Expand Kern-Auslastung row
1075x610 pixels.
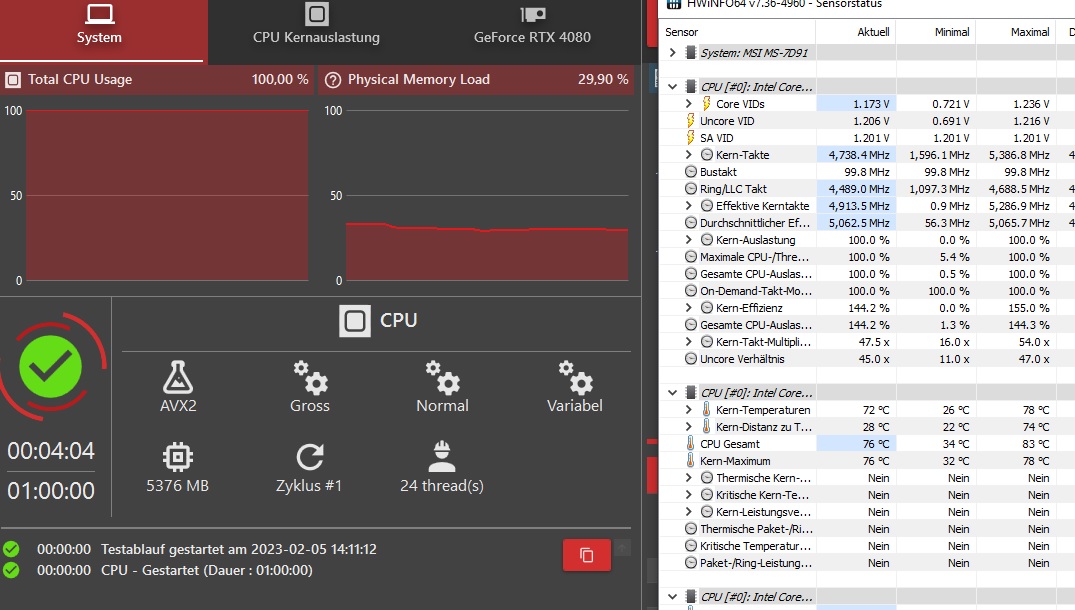point(689,240)
